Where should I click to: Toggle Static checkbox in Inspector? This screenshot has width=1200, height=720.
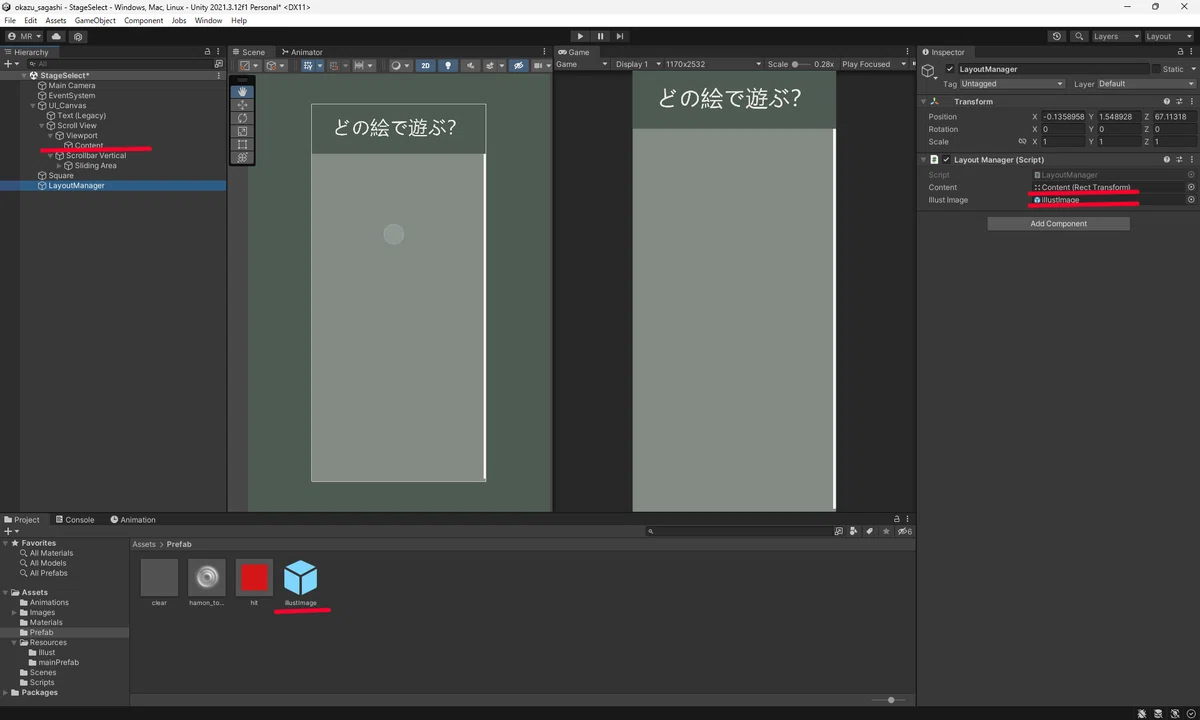point(1156,69)
